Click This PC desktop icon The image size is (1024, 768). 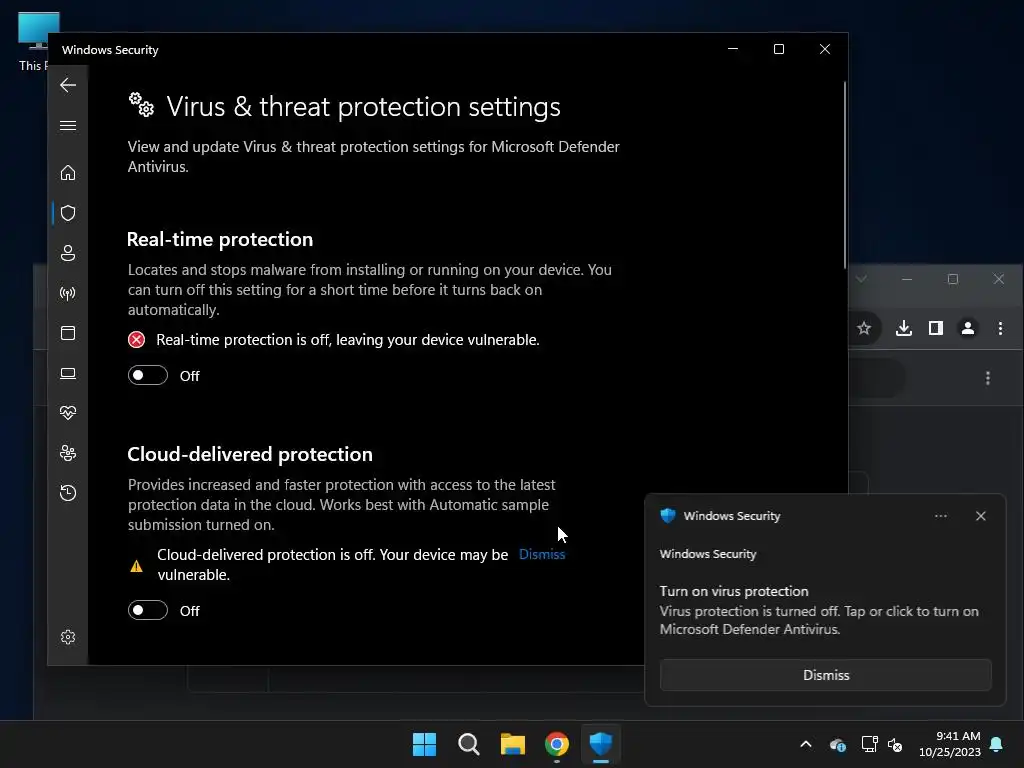[34, 41]
